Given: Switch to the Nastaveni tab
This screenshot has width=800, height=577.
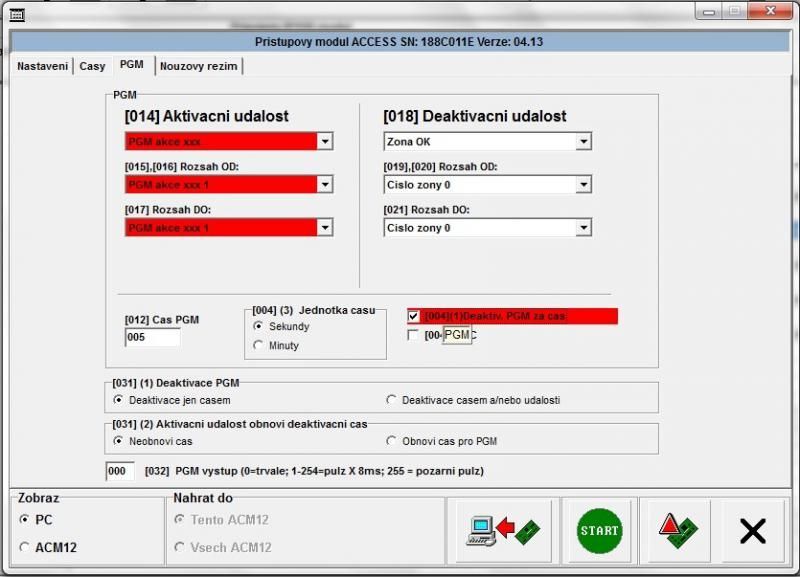Looking at the screenshot, I should (42, 66).
